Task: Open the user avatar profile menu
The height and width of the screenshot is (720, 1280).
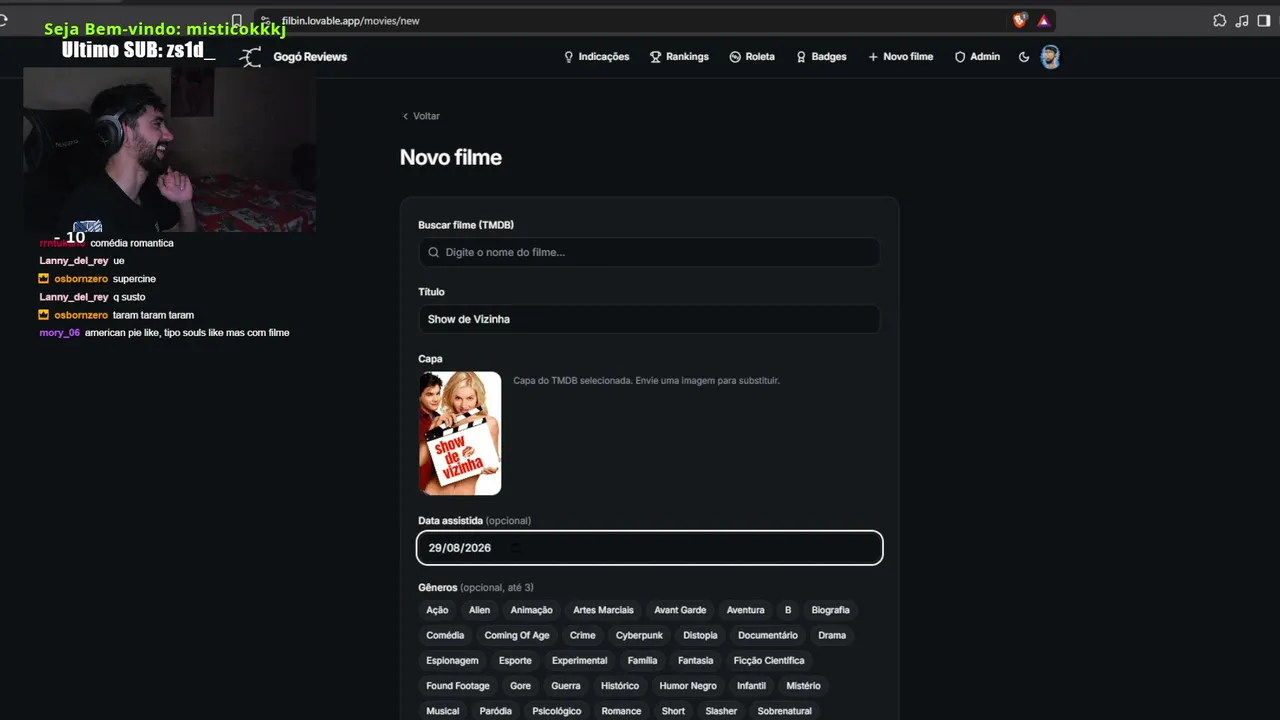Action: point(1050,57)
